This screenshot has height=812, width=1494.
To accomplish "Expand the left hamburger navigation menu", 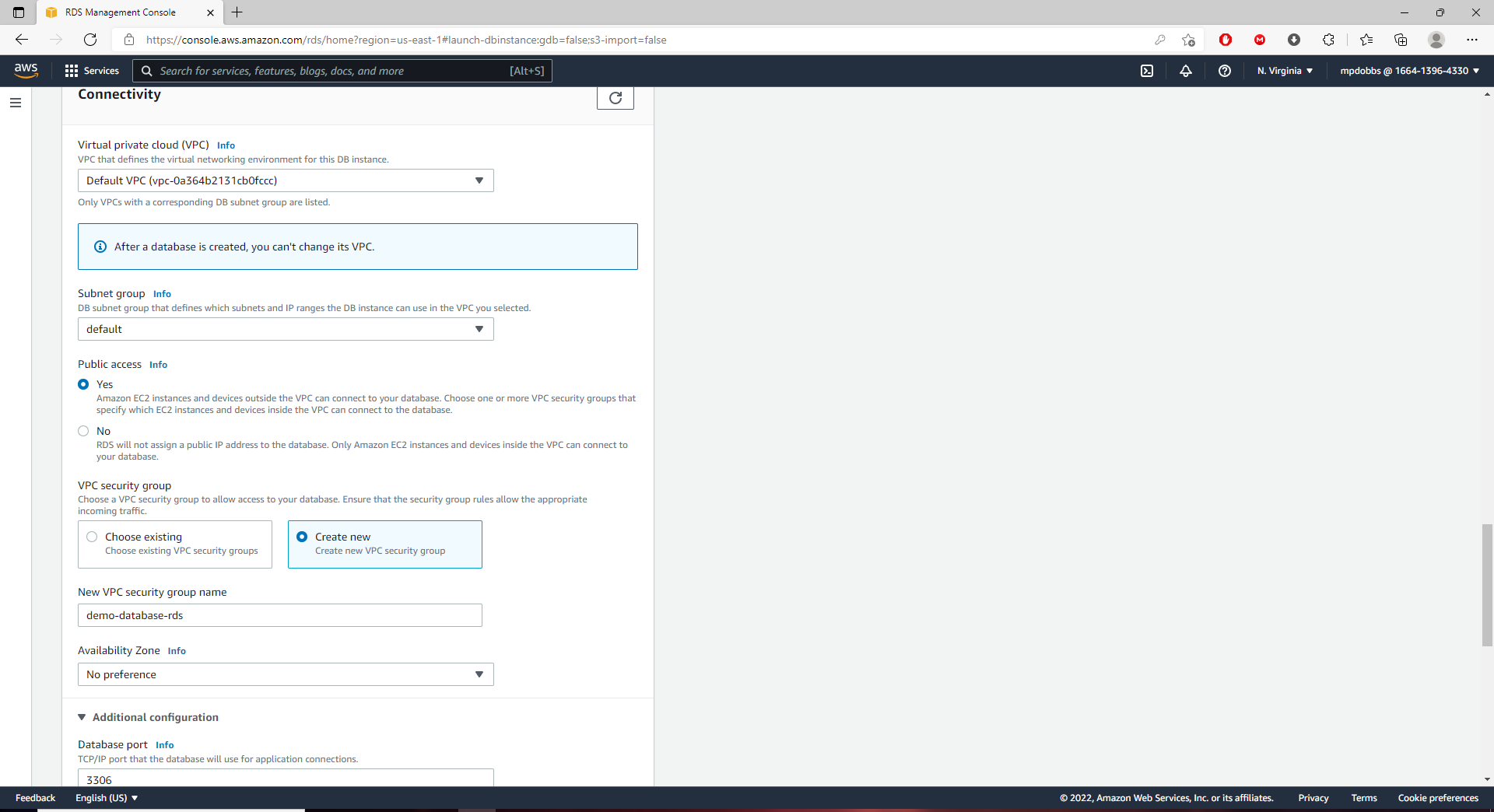I will pyautogui.click(x=16, y=103).
